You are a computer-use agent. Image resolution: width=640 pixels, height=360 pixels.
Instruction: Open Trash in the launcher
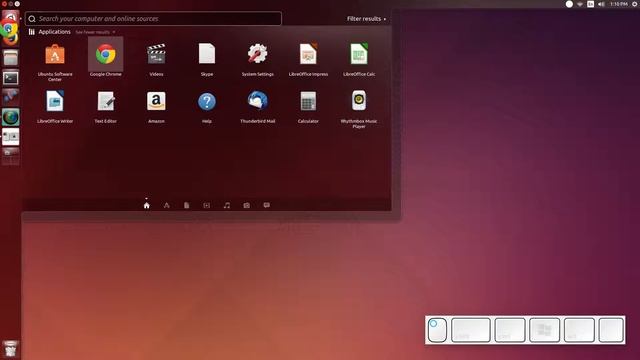(x=11, y=349)
